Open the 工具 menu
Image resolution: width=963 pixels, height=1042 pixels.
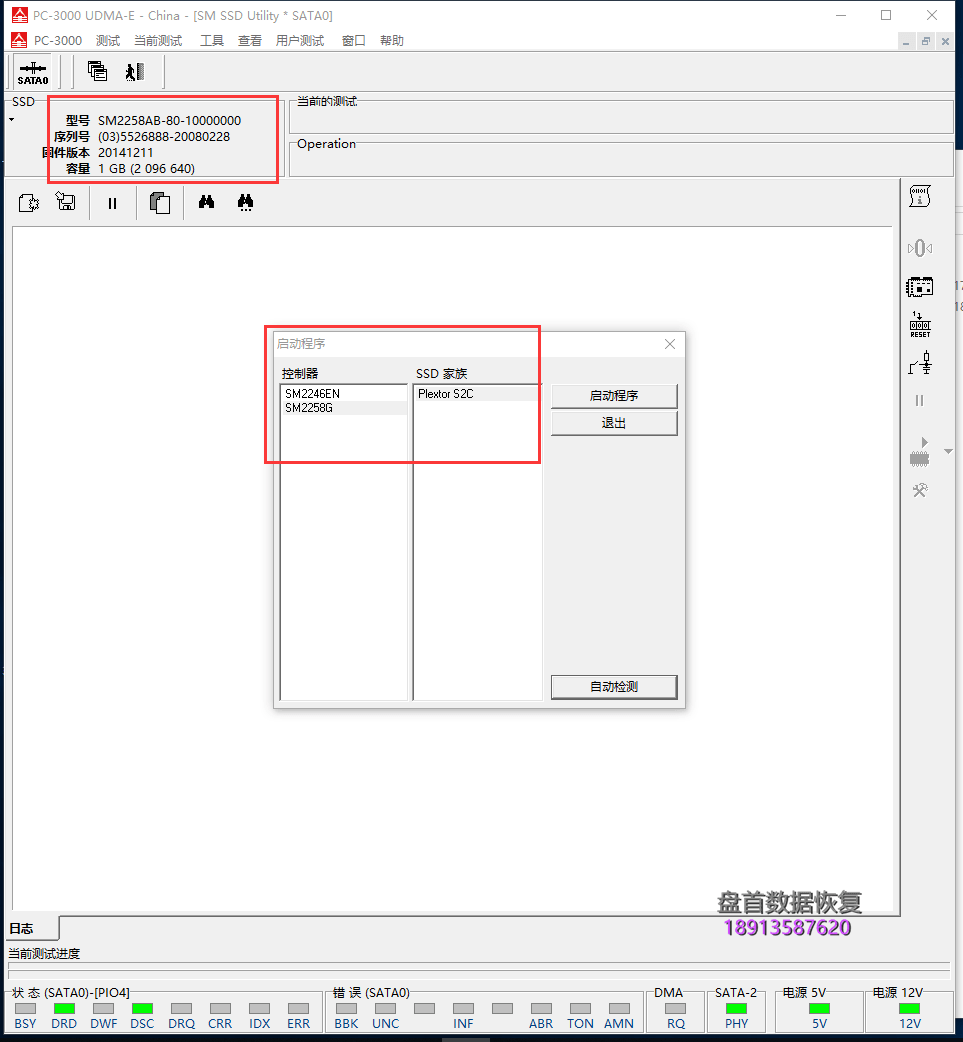pos(212,41)
